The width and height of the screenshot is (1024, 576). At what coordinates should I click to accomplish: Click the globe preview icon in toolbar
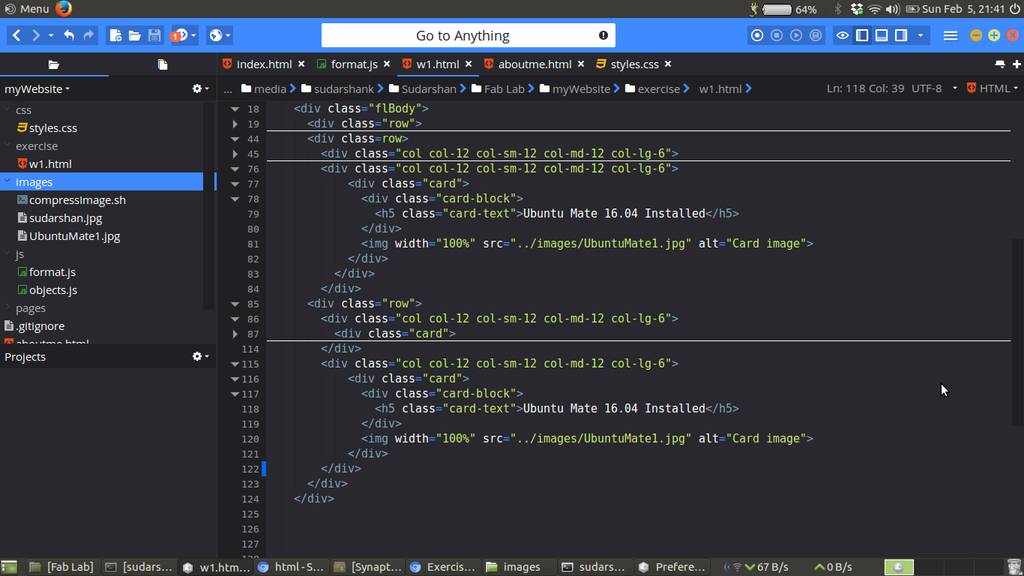tap(216, 35)
